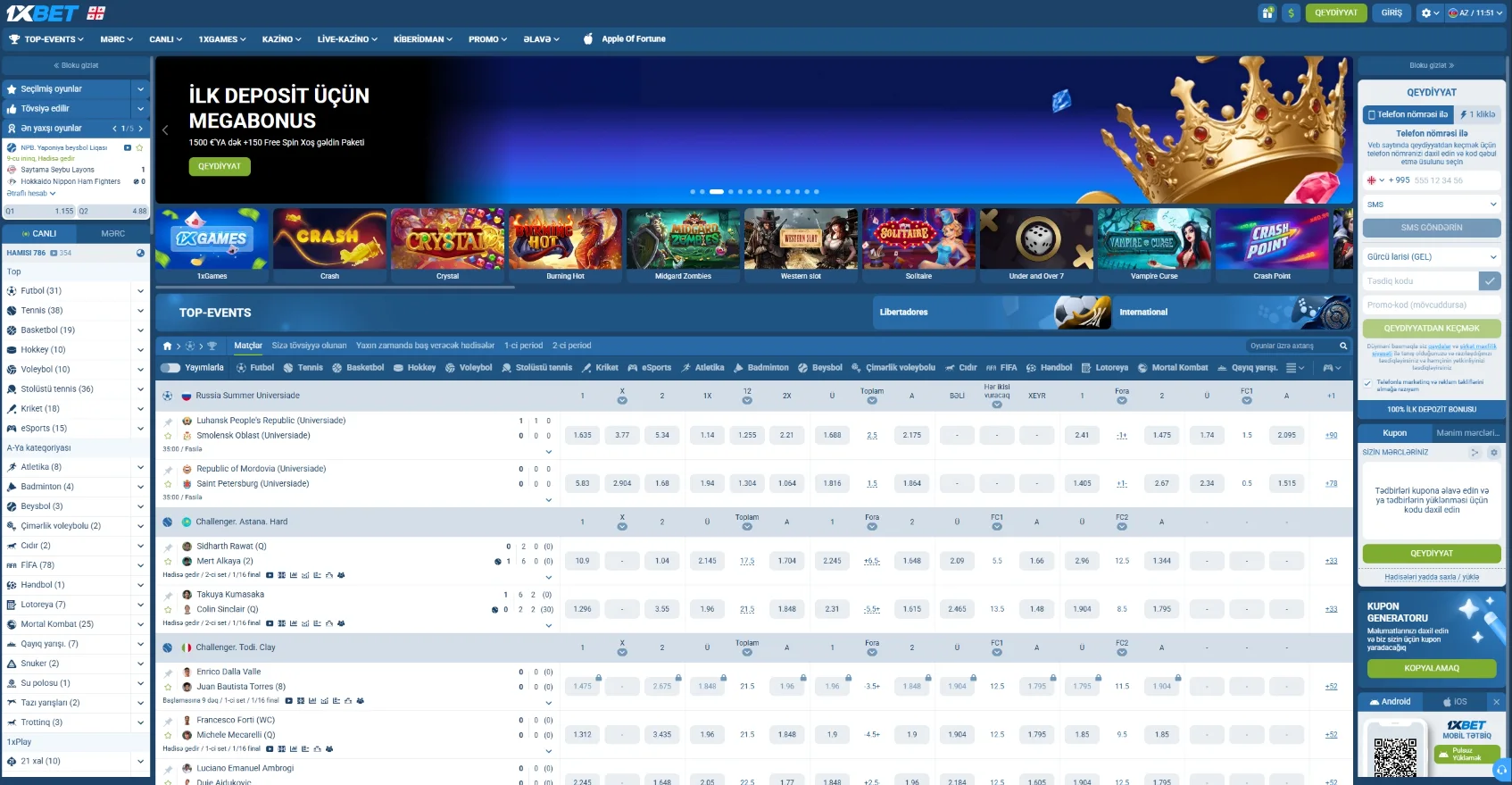Open the Apple Of Fortune promo
This screenshot has height=785, width=1512.
(624, 39)
